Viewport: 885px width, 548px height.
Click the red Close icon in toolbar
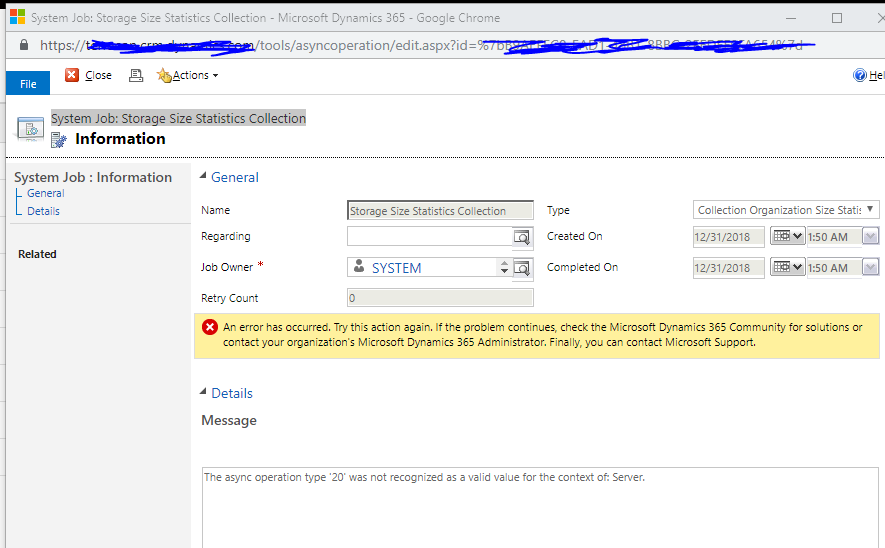[72, 75]
